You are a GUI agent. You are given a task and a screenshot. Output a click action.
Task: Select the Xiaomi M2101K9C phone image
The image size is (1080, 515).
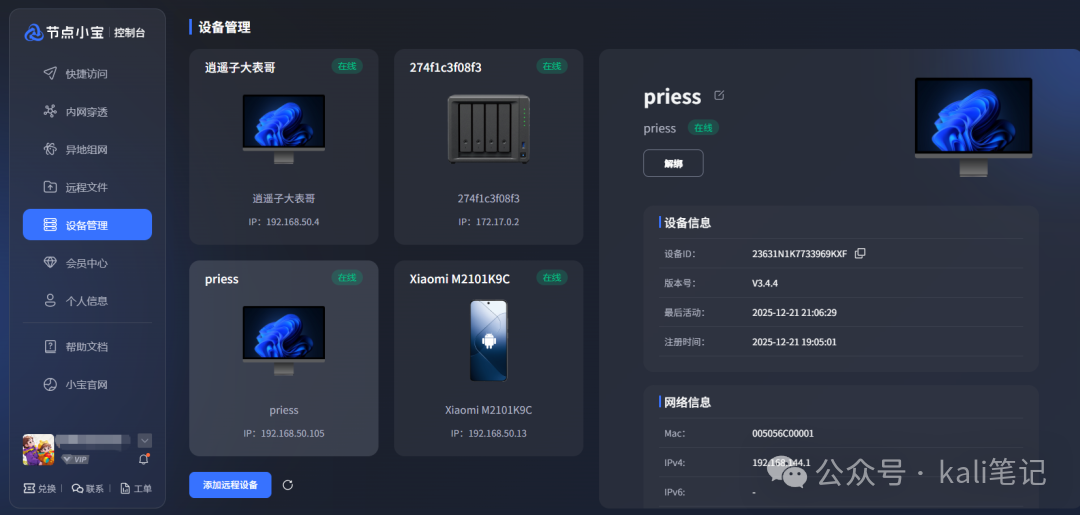(488, 340)
